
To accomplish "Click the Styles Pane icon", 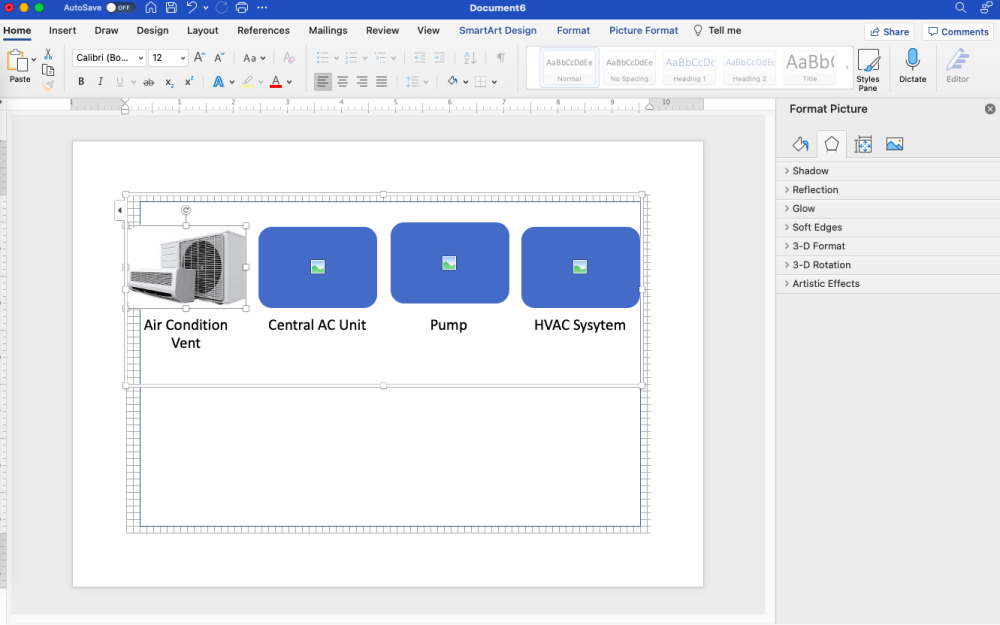I will click(867, 67).
